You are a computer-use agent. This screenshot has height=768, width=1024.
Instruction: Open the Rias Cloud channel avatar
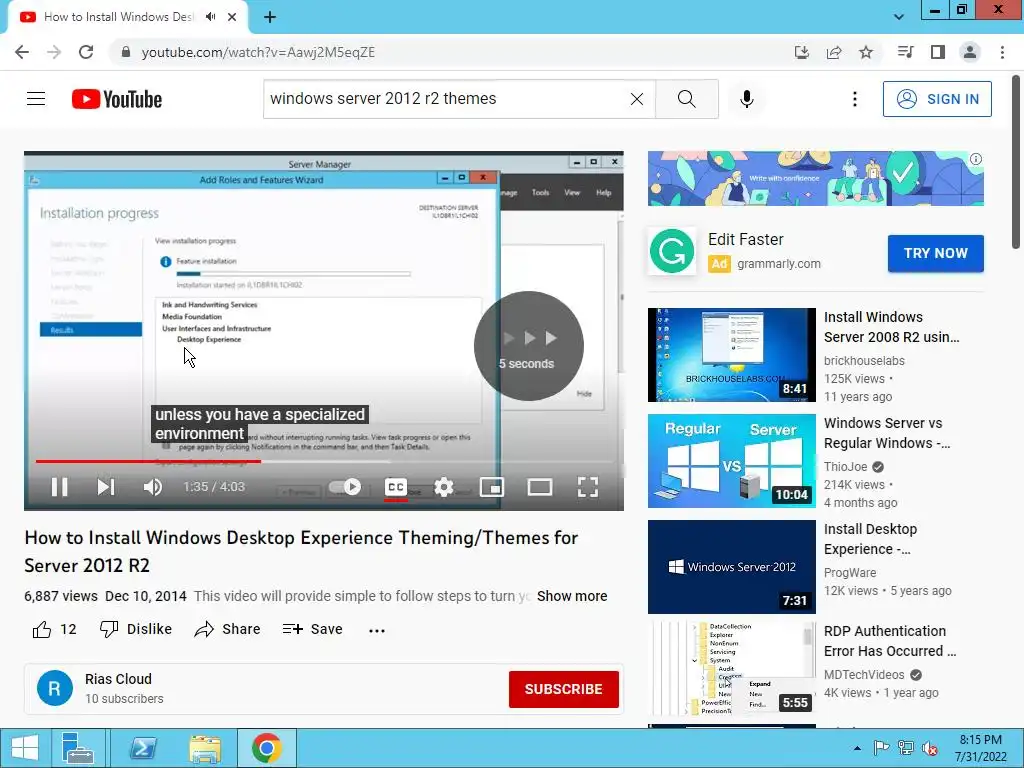(55, 688)
